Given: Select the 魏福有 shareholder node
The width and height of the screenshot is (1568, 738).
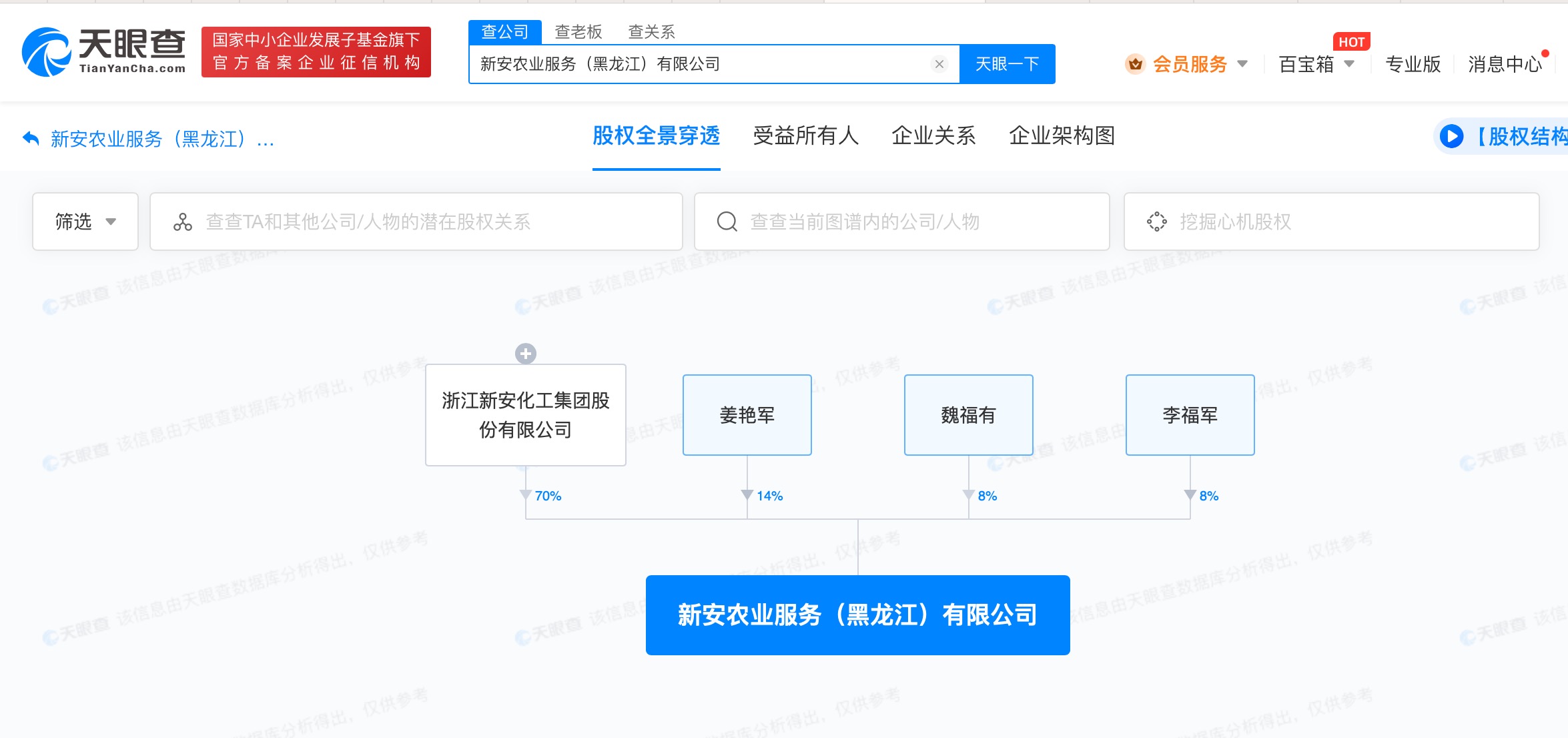Looking at the screenshot, I should tap(969, 415).
